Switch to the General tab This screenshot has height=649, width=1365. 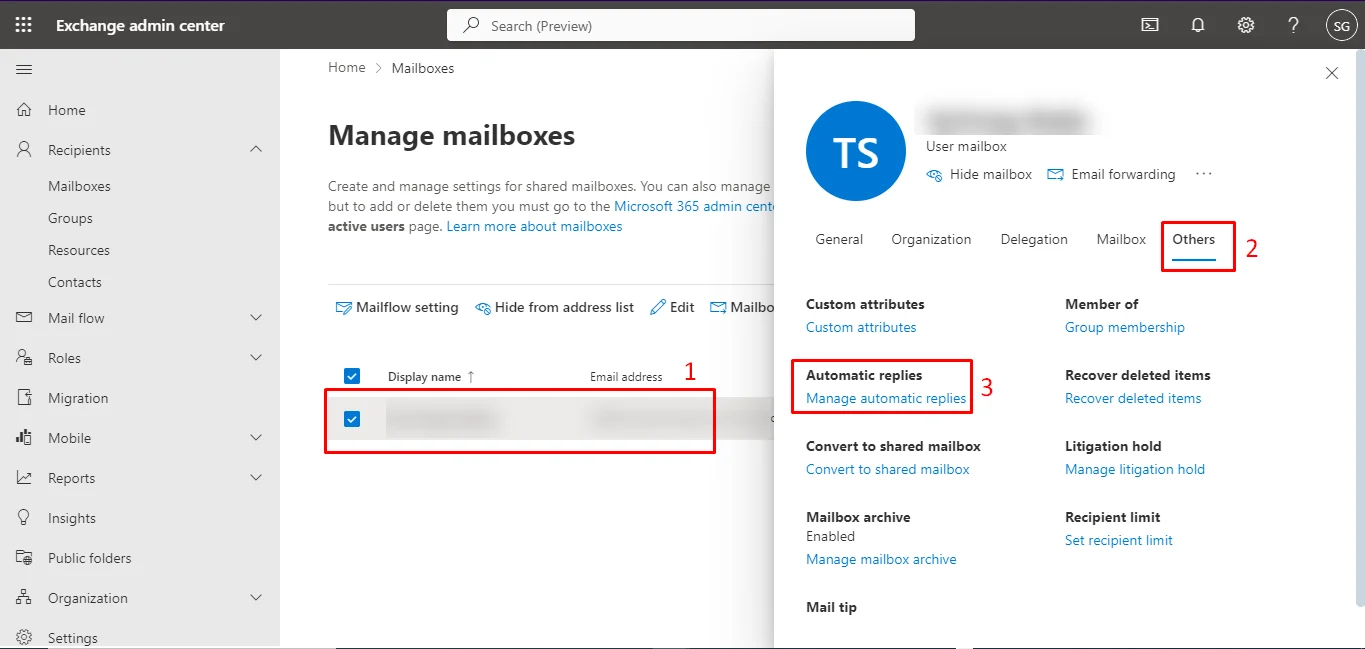point(839,240)
